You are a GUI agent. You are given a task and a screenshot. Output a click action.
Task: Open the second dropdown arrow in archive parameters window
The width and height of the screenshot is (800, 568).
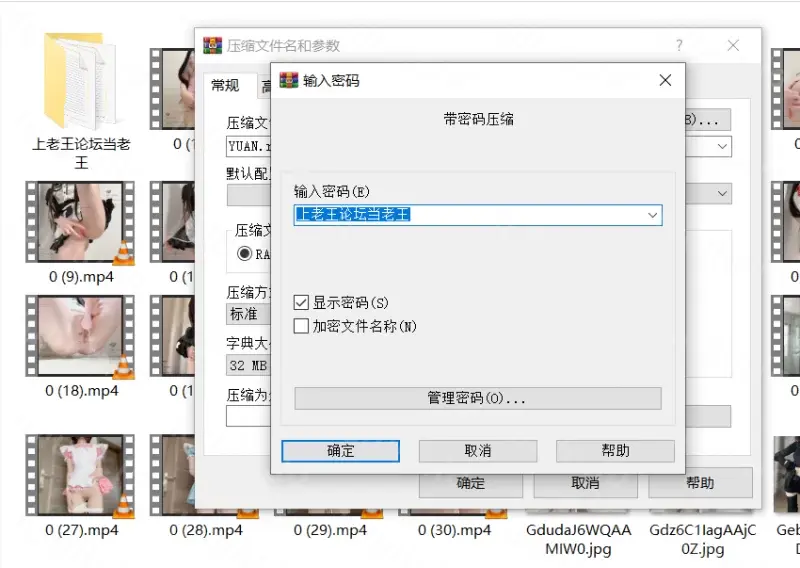[722, 193]
